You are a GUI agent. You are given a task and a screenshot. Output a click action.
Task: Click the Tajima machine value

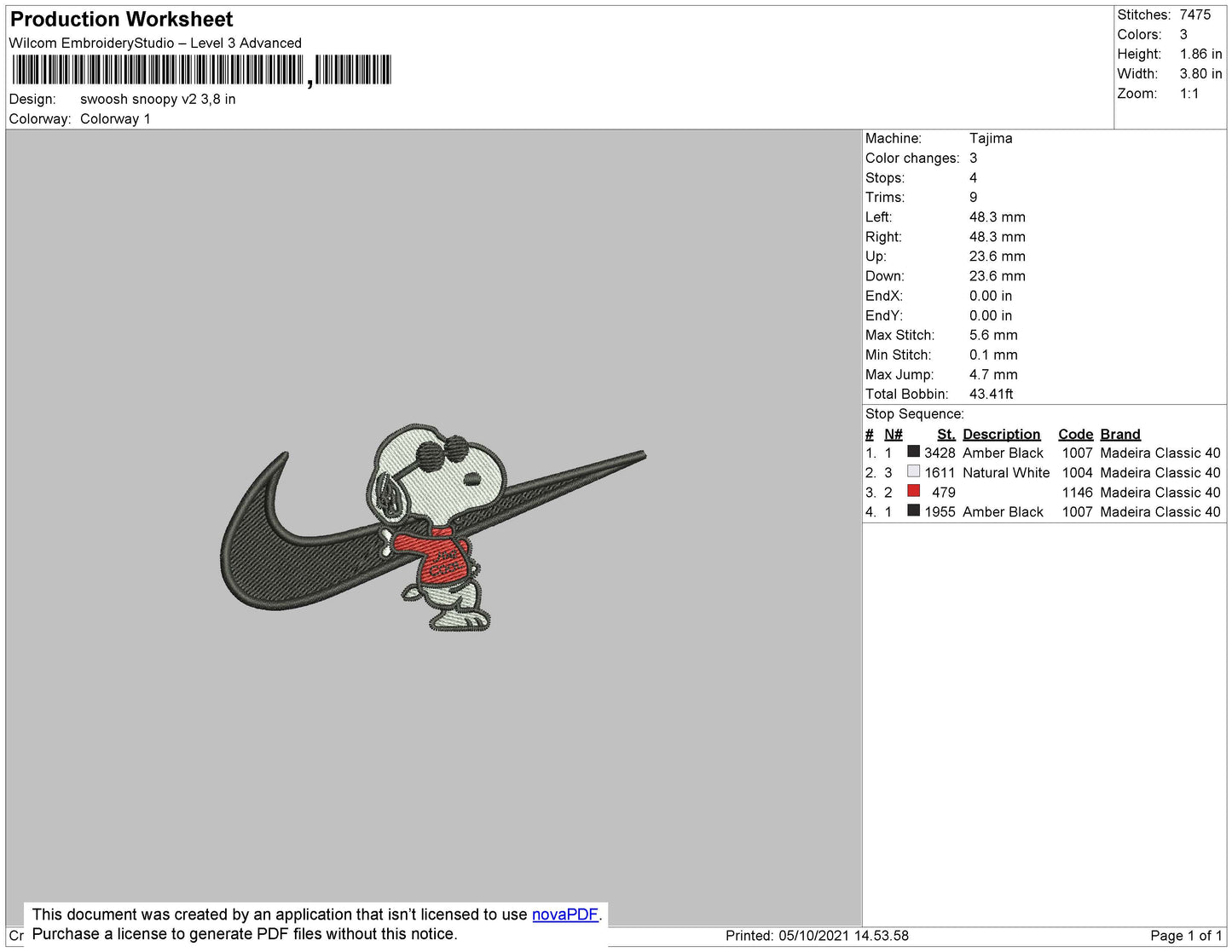(991, 138)
